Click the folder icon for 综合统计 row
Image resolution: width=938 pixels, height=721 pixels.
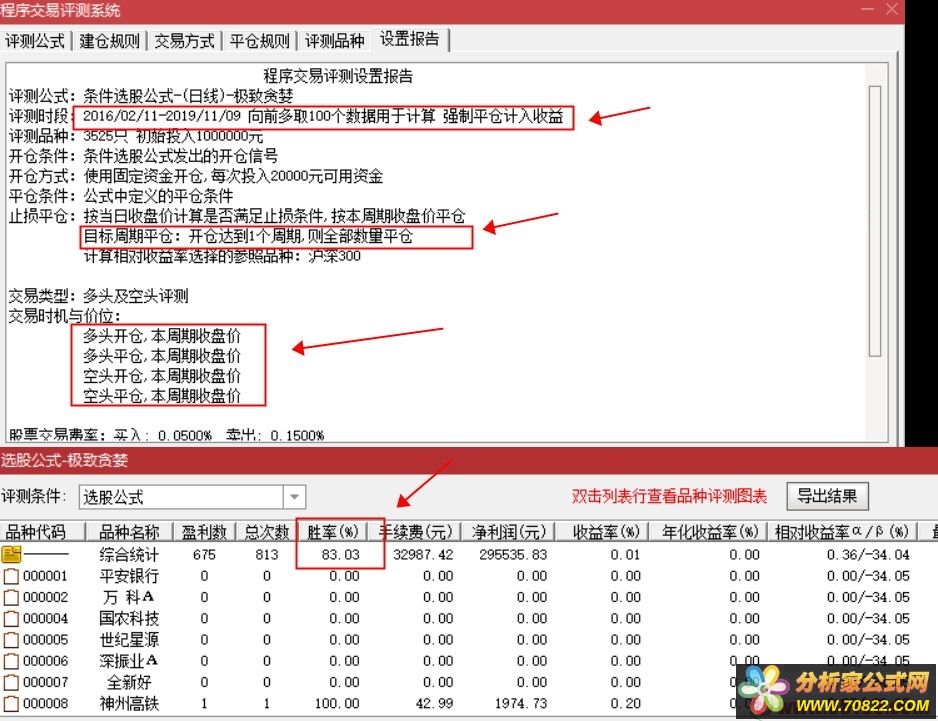(11, 555)
